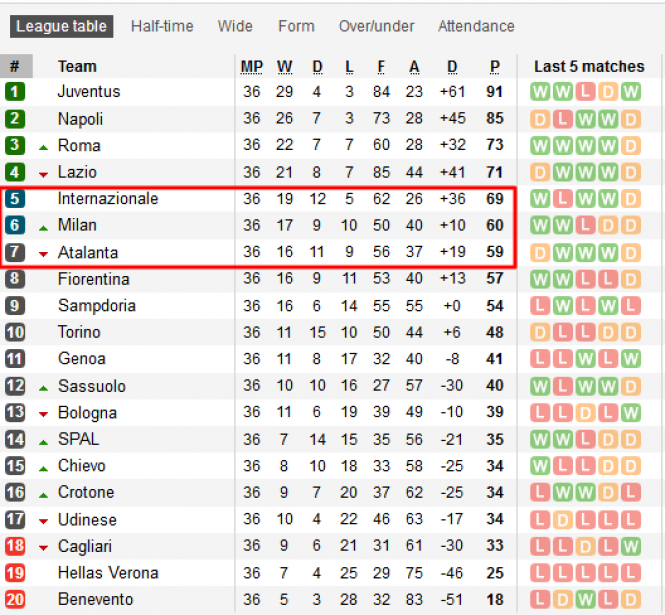Click Napoli's first D result badge

[x=540, y=120]
